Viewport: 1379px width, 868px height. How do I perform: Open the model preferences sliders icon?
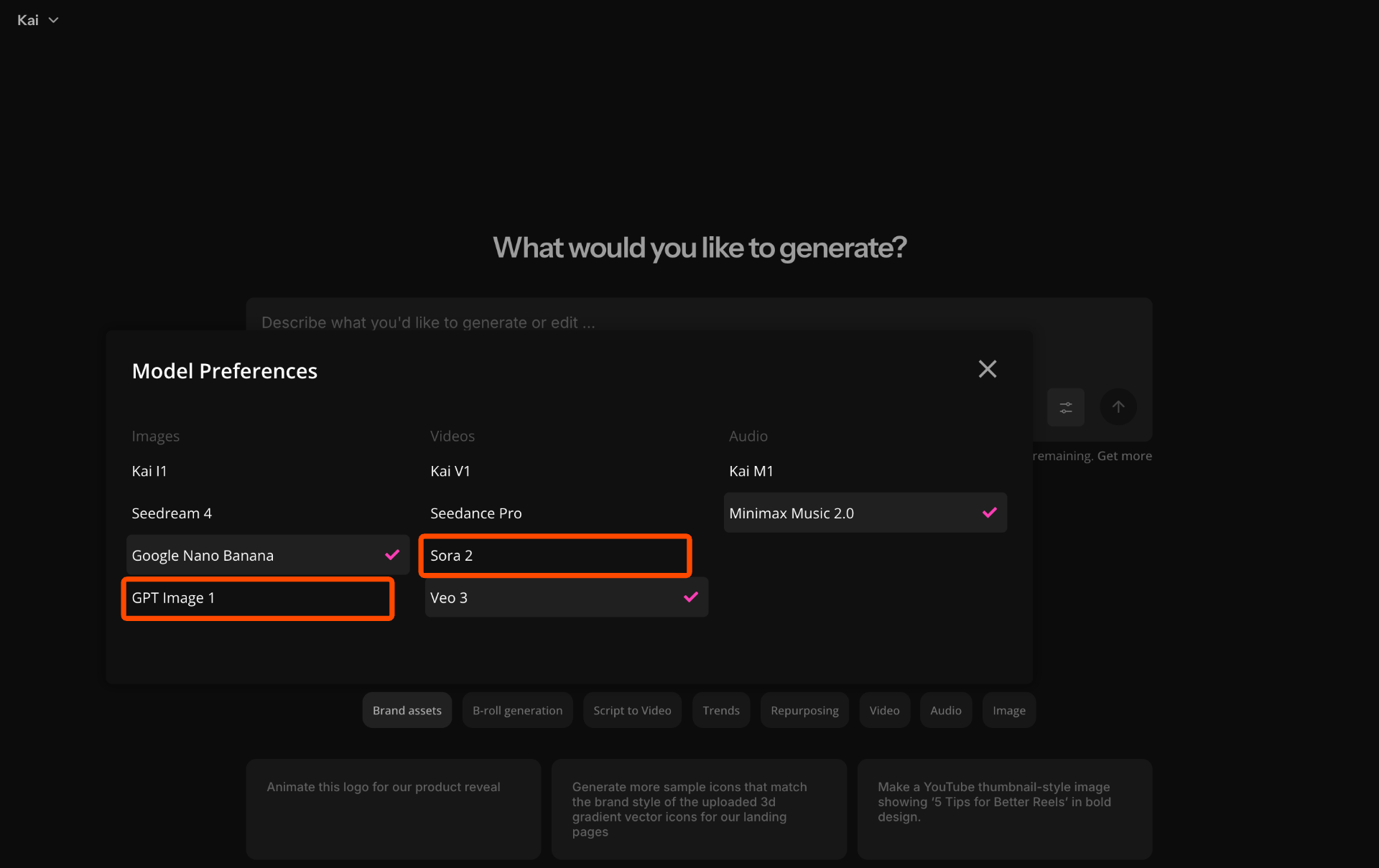pyautogui.click(x=1066, y=407)
